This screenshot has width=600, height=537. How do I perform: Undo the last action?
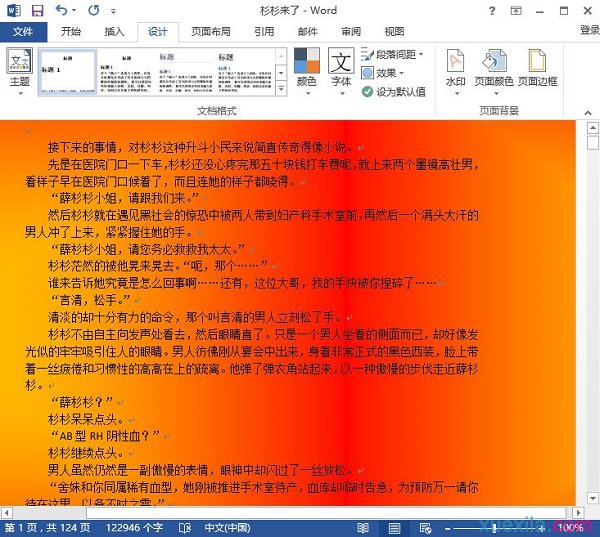[61, 10]
